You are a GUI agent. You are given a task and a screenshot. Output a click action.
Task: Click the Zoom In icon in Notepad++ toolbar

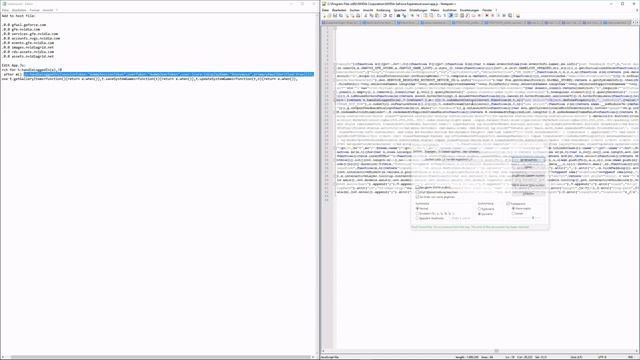412,16
